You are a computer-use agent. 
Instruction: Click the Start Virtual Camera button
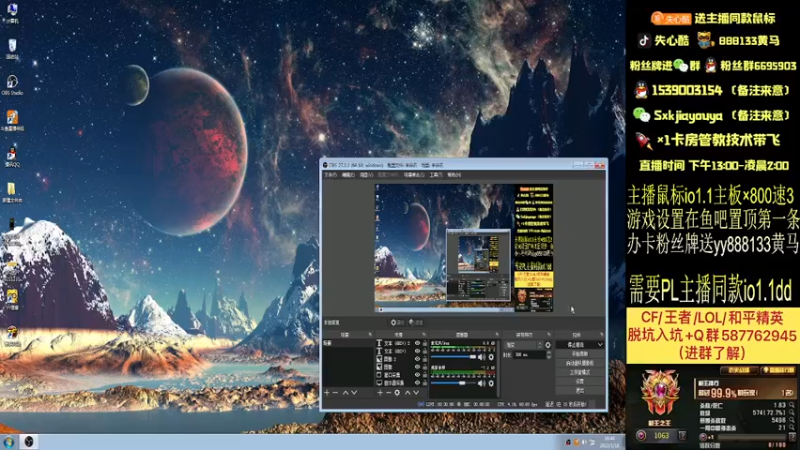(x=580, y=363)
